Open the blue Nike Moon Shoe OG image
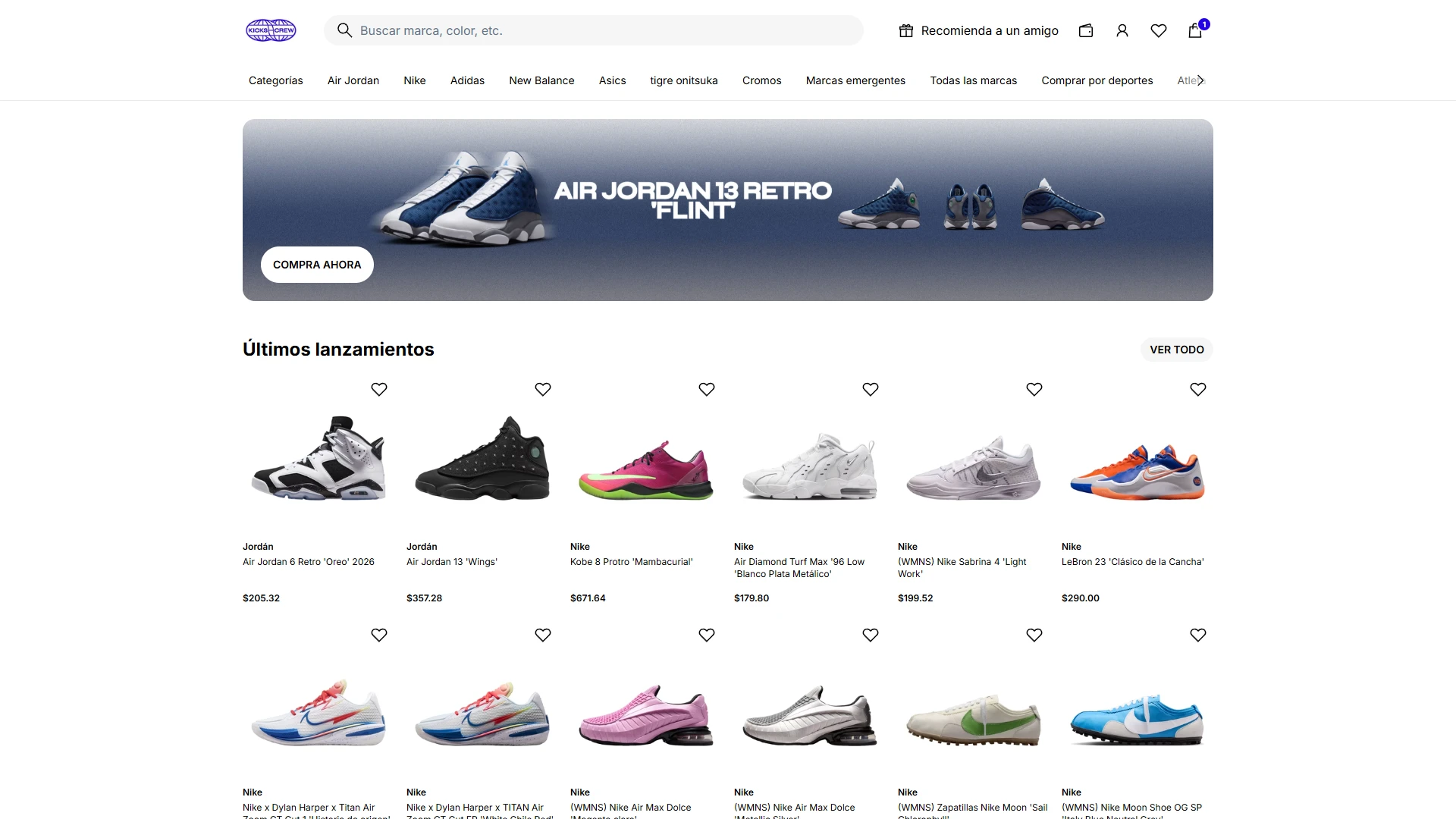Screen dimensions: 1456x819 1137,719
